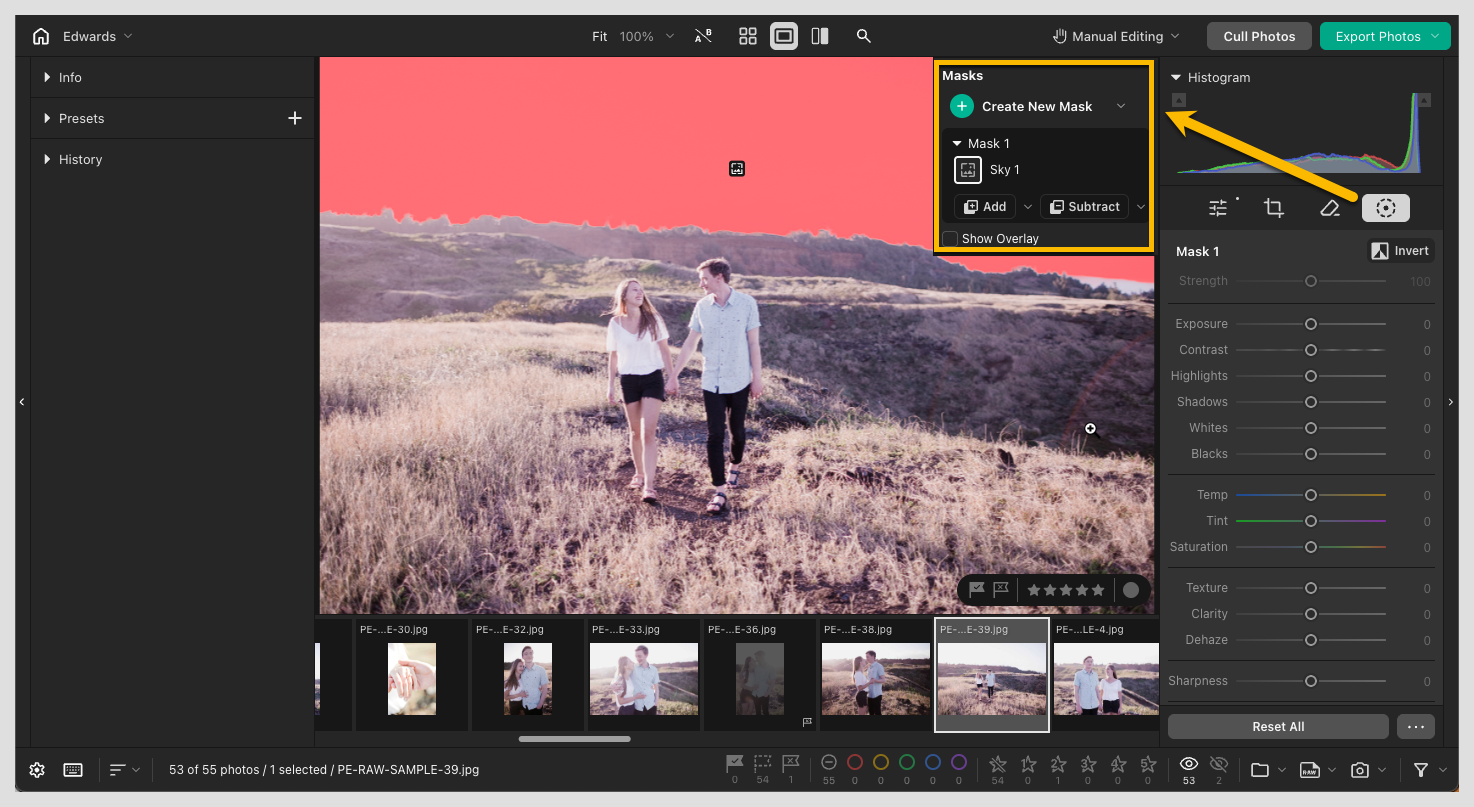Open the filter funnel icon
The image size is (1474, 807).
(1421, 770)
